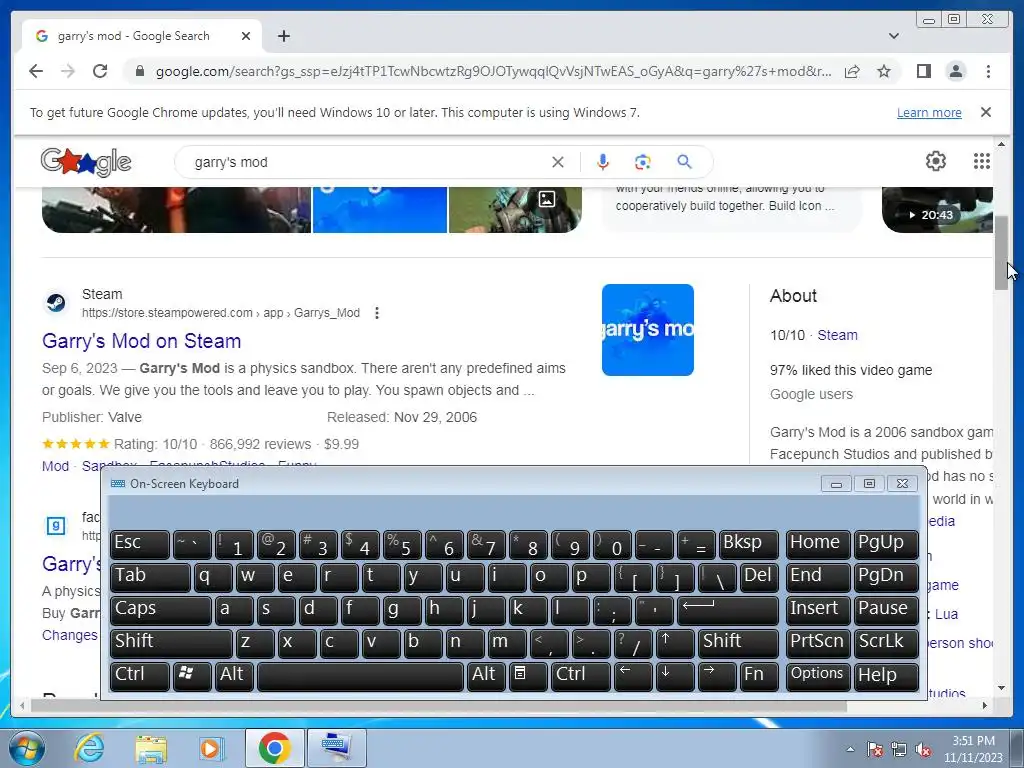Dismiss the Chrome update info bar
1024x768 pixels.
(x=985, y=112)
